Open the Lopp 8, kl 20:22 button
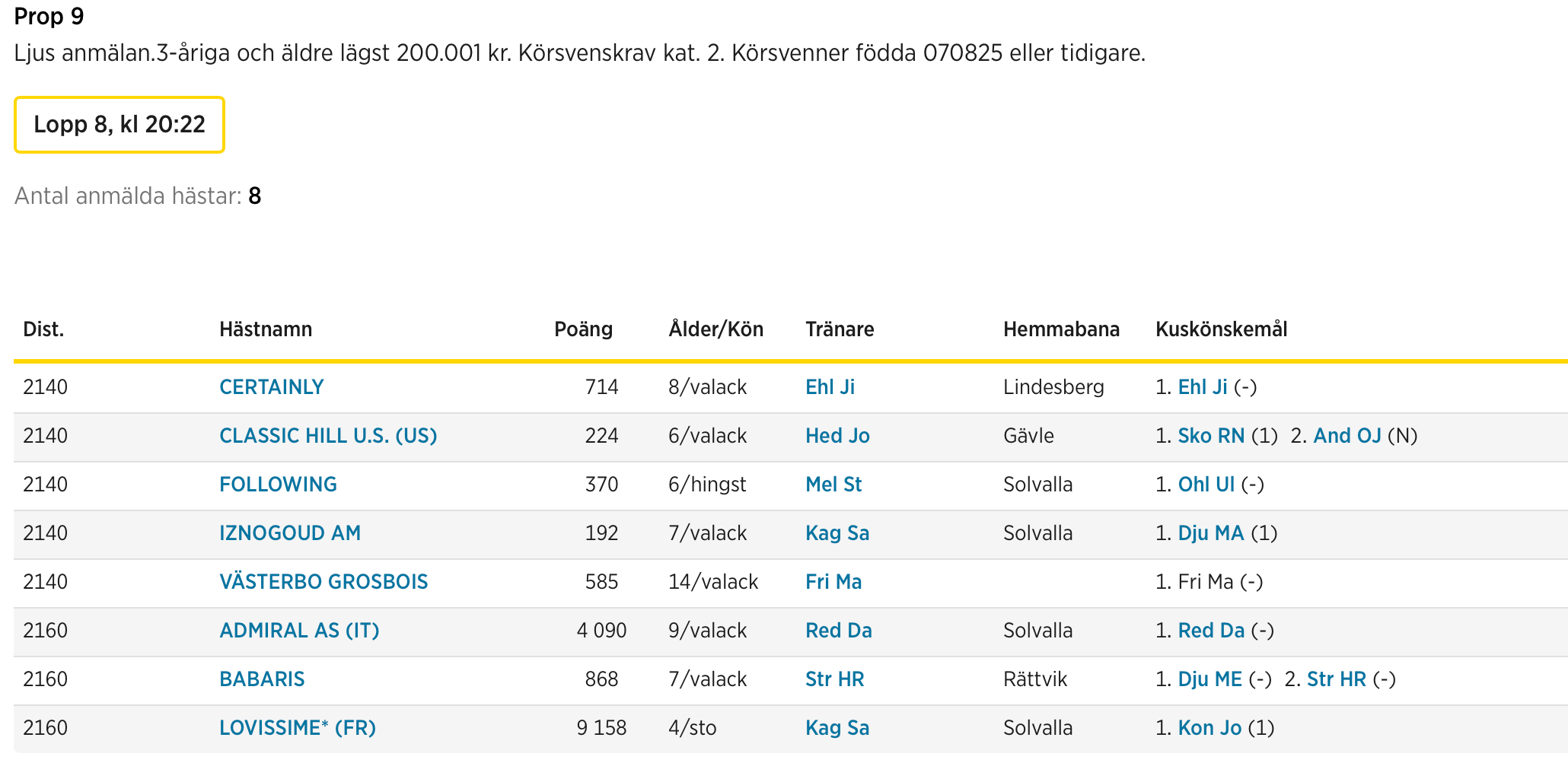This screenshot has width=1568, height=782. click(x=120, y=124)
